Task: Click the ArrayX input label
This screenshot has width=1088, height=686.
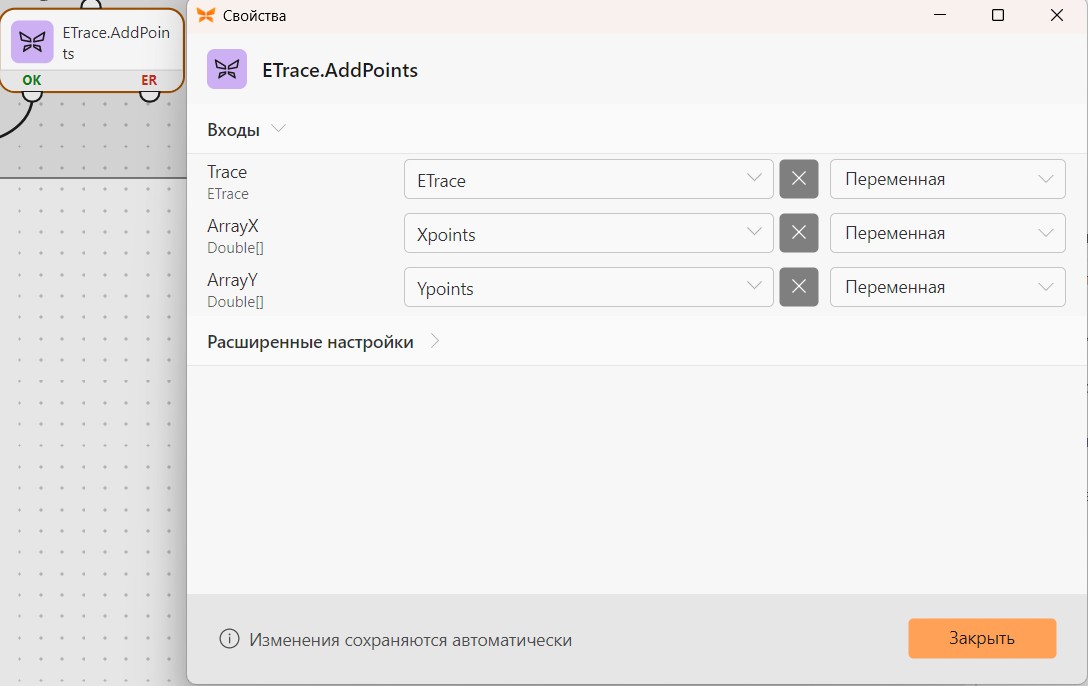Action: [x=232, y=226]
